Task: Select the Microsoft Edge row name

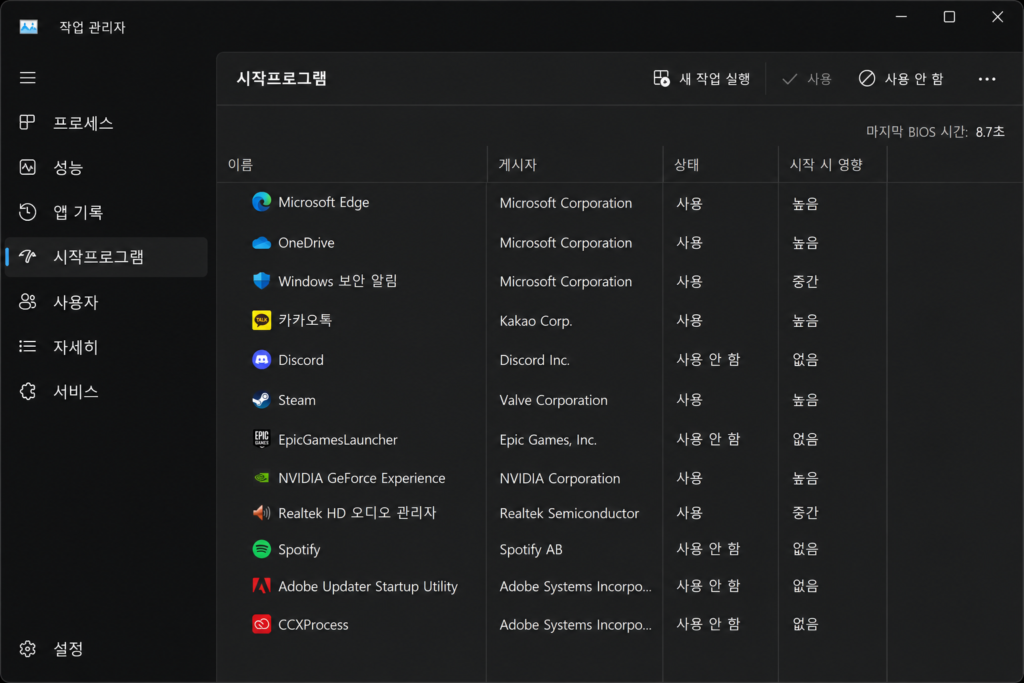Action: 323,202
